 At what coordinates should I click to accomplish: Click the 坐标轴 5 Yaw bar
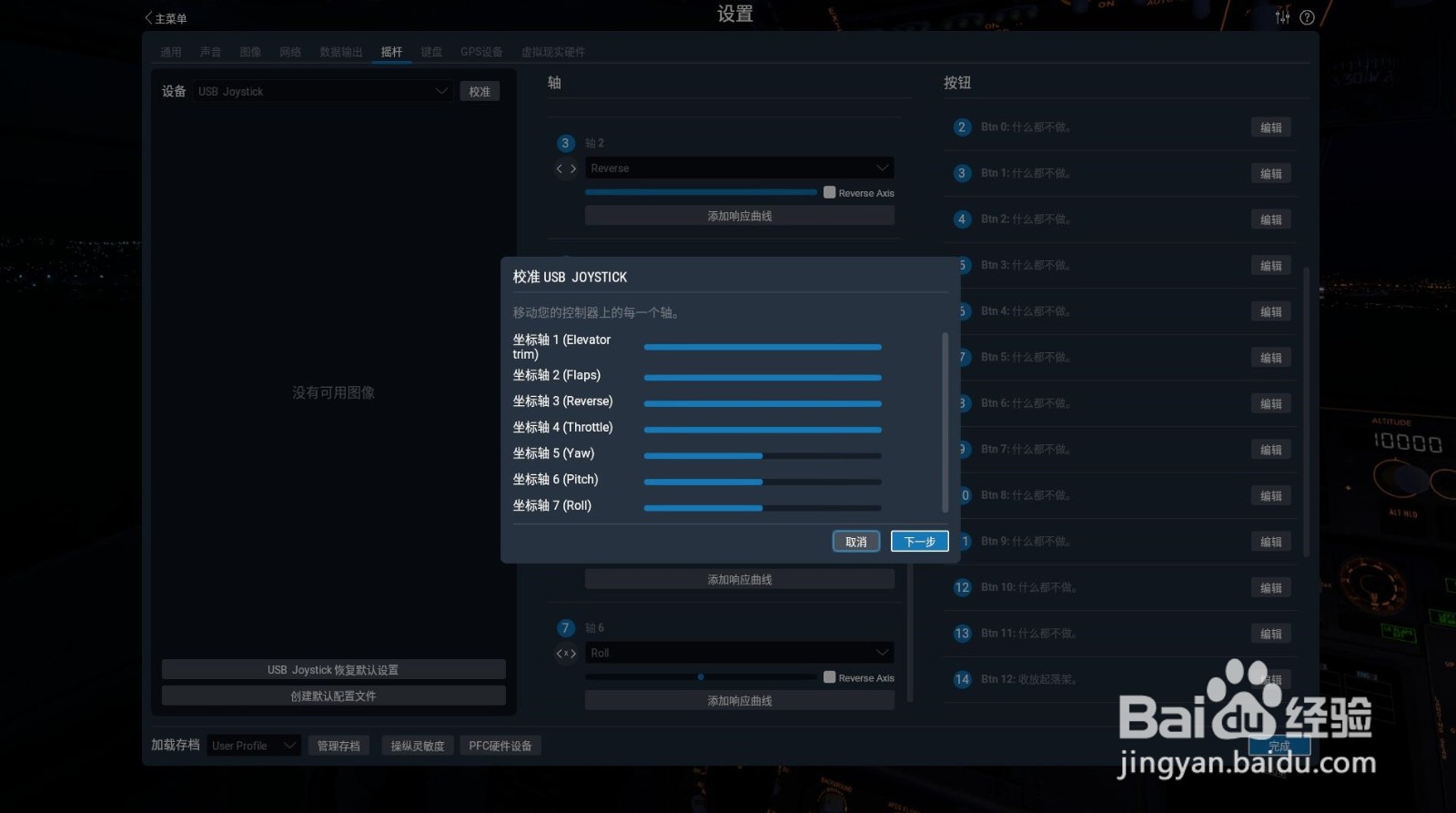tap(763, 455)
